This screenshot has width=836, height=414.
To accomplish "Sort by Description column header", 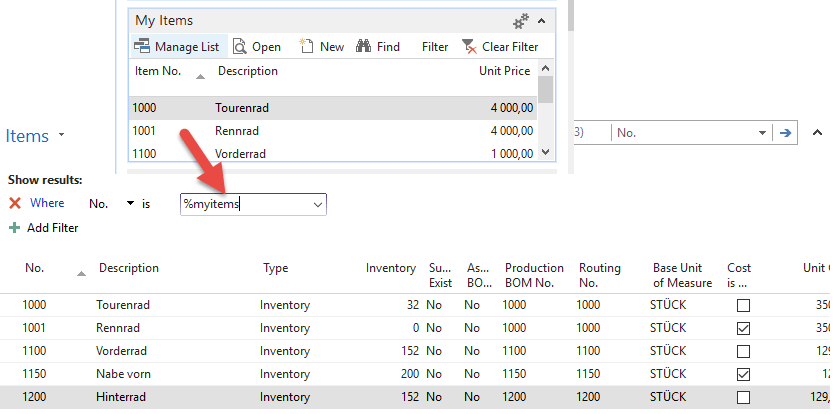I will click(x=128, y=268).
